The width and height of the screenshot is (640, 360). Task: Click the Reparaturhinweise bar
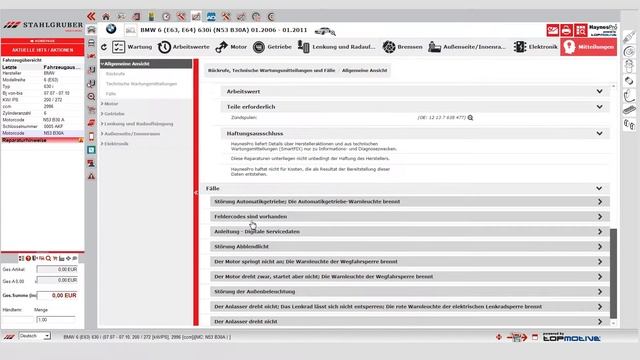pos(42,140)
